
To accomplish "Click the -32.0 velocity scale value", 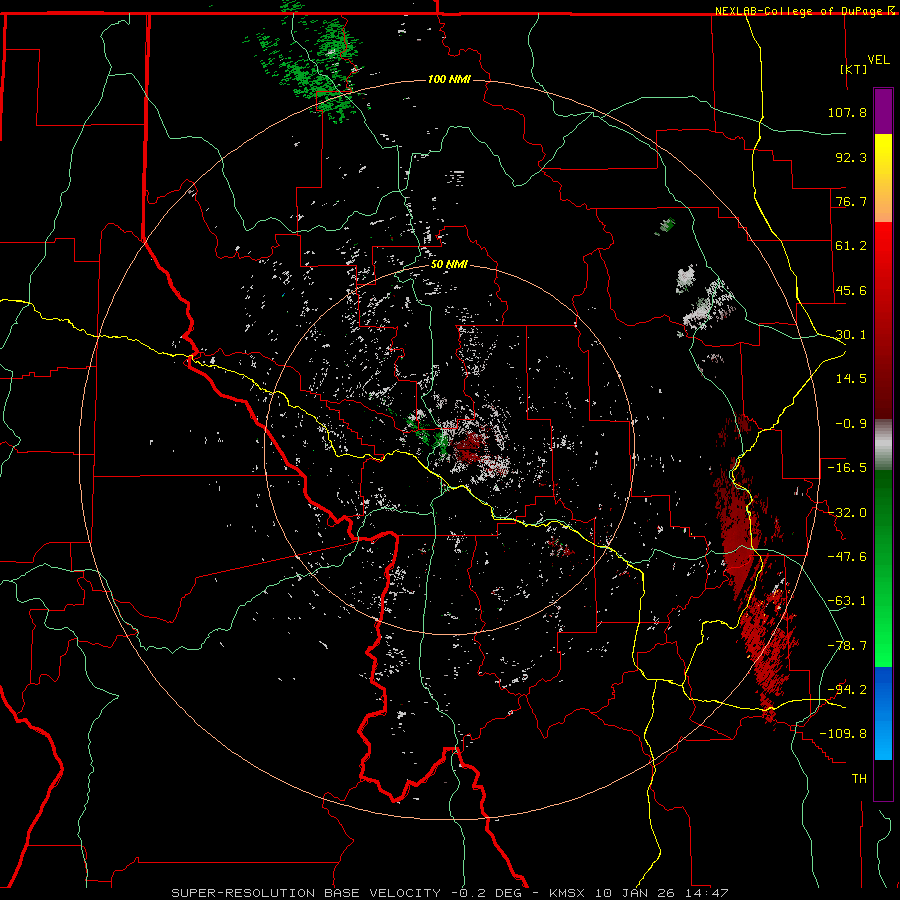I will click(847, 513).
